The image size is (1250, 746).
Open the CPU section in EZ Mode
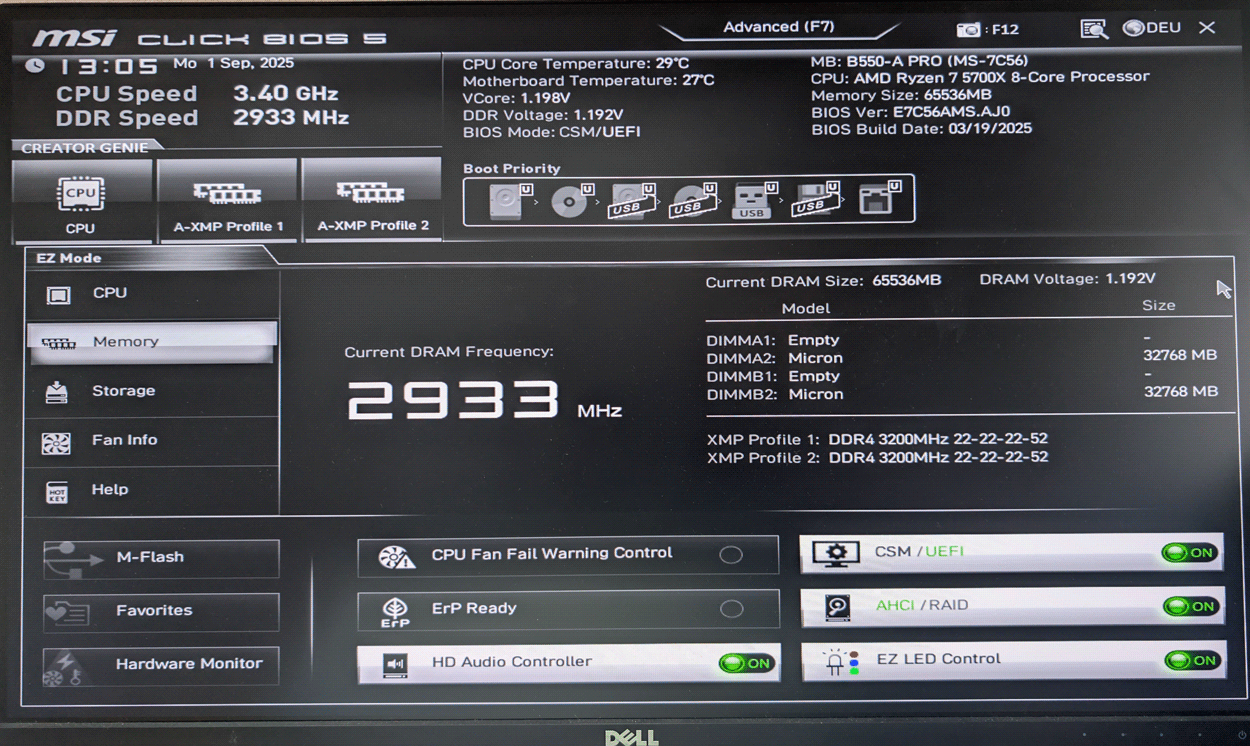pos(152,294)
